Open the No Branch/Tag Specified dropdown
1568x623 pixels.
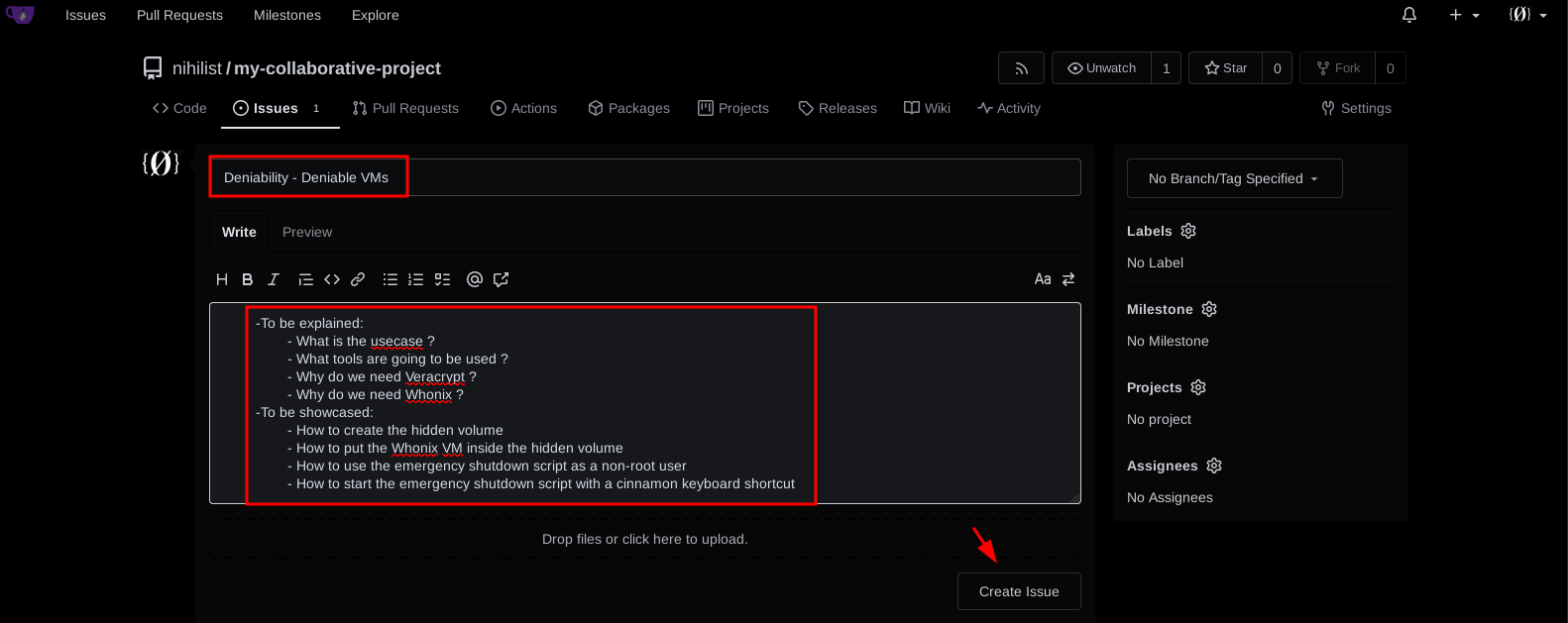coord(1234,178)
